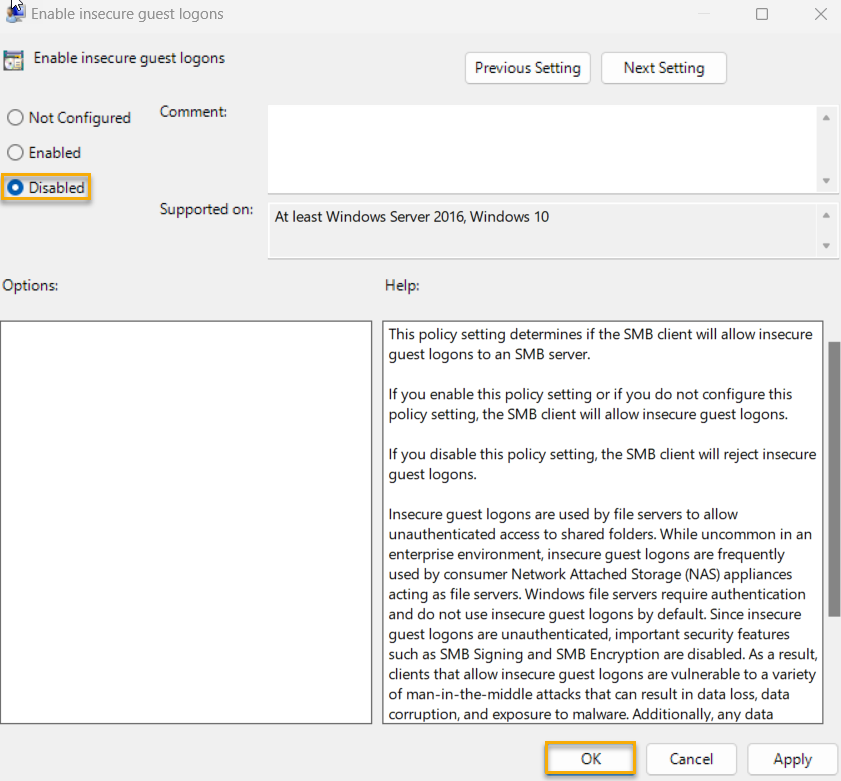Confirm changes with the OK button
This screenshot has height=781, width=841.
[x=590, y=759]
